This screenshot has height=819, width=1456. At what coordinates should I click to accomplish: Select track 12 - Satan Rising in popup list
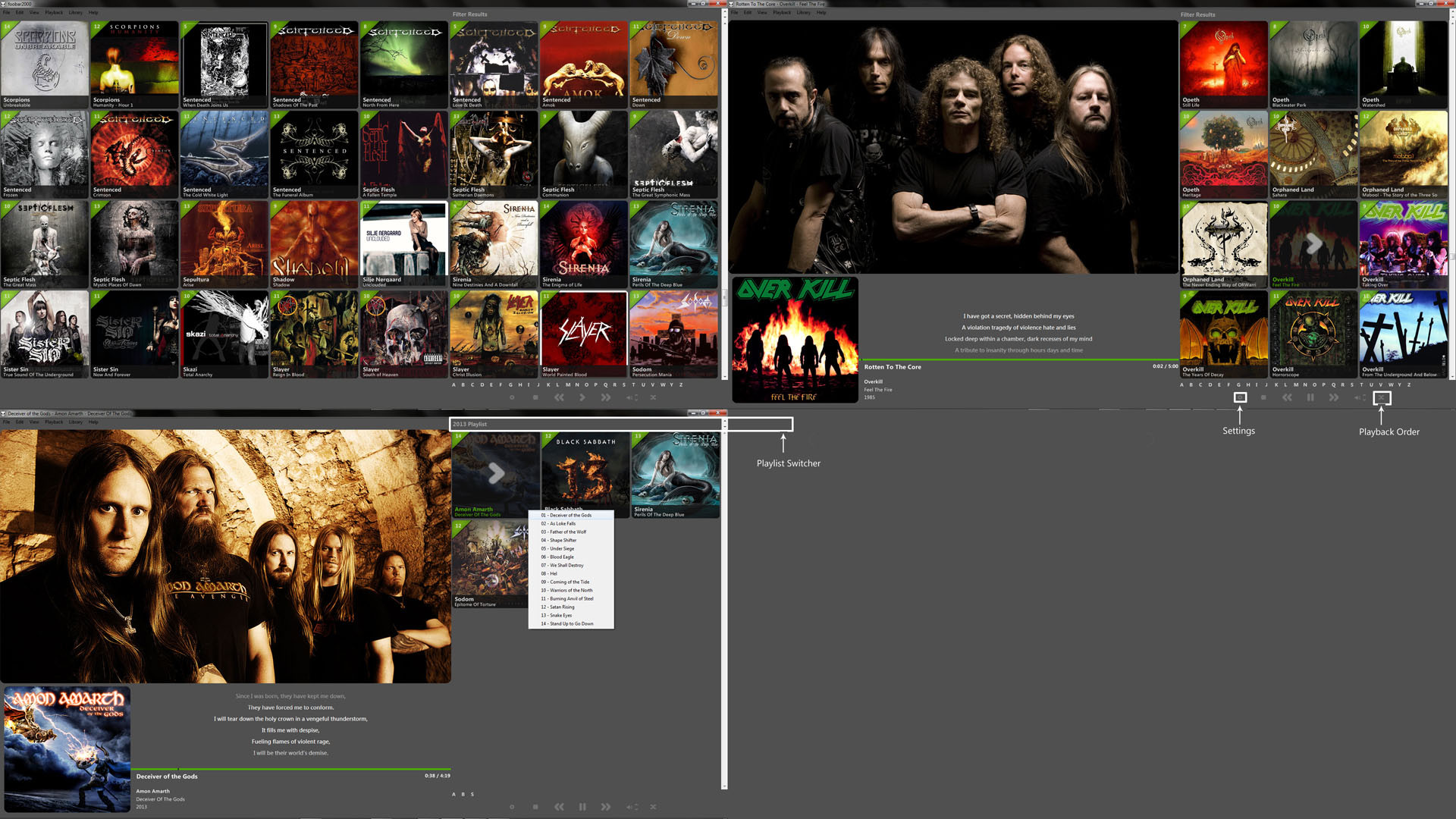(x=571, y=607)
